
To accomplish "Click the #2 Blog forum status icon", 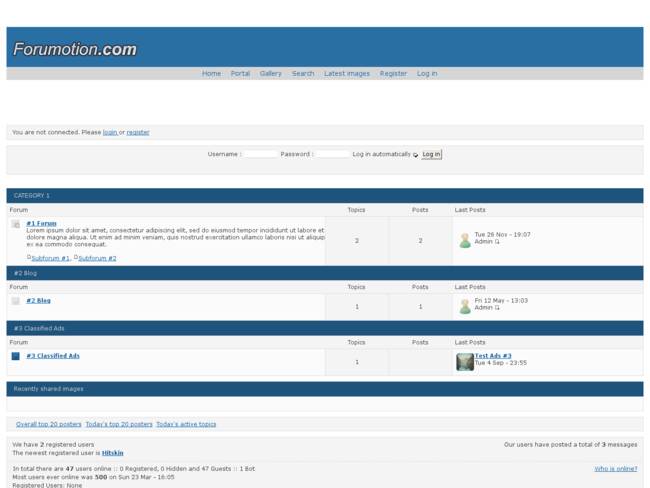I will click(16, 300).
